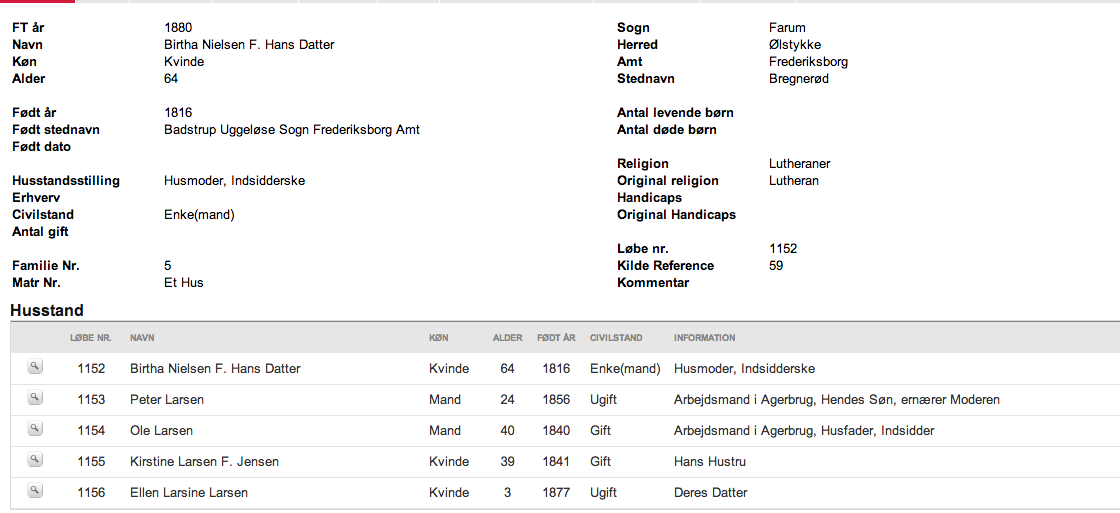Select Ole Larsen name in household list
The image size is (1120, 513).
161,431
